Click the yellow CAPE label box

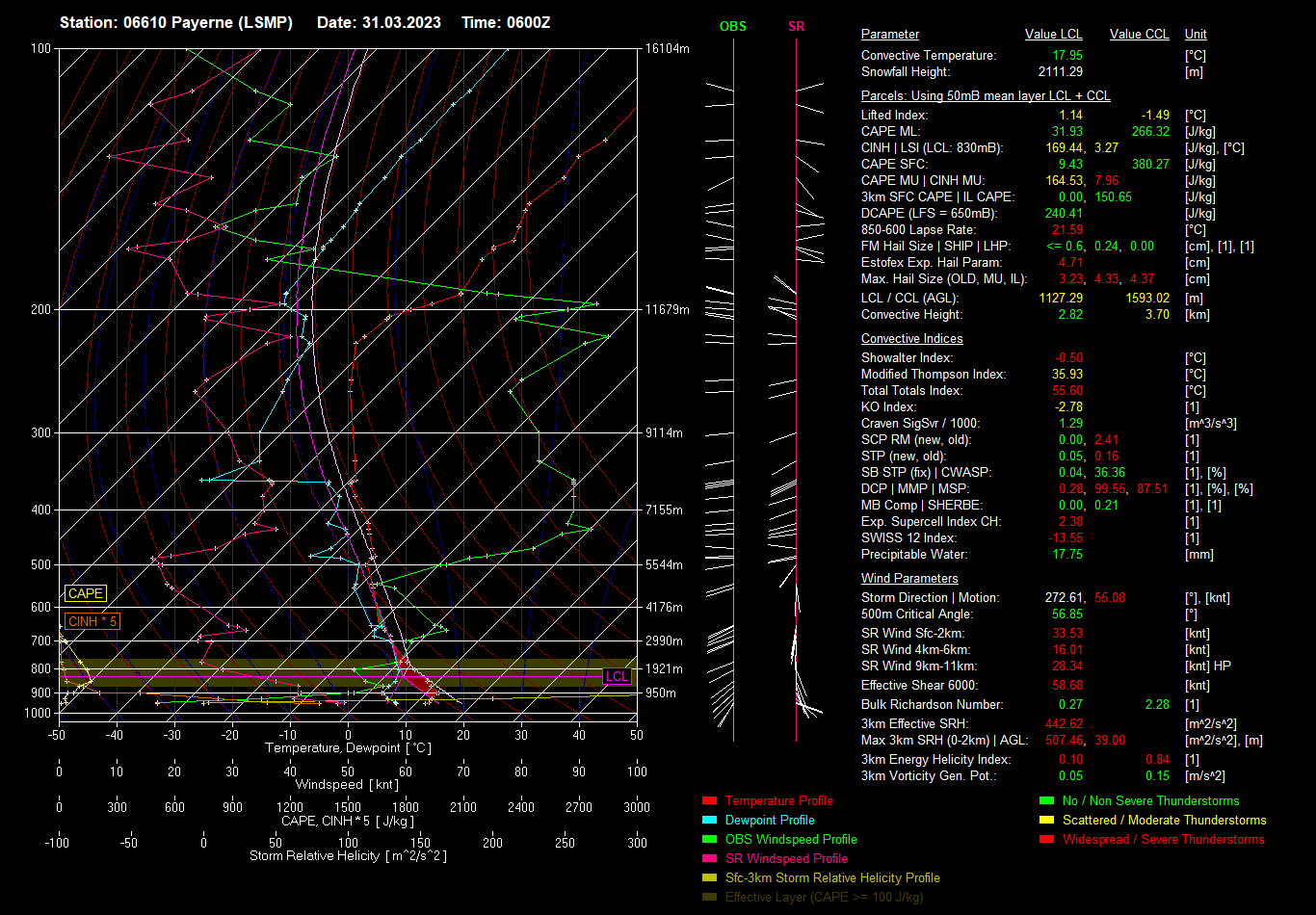(86, 594)
